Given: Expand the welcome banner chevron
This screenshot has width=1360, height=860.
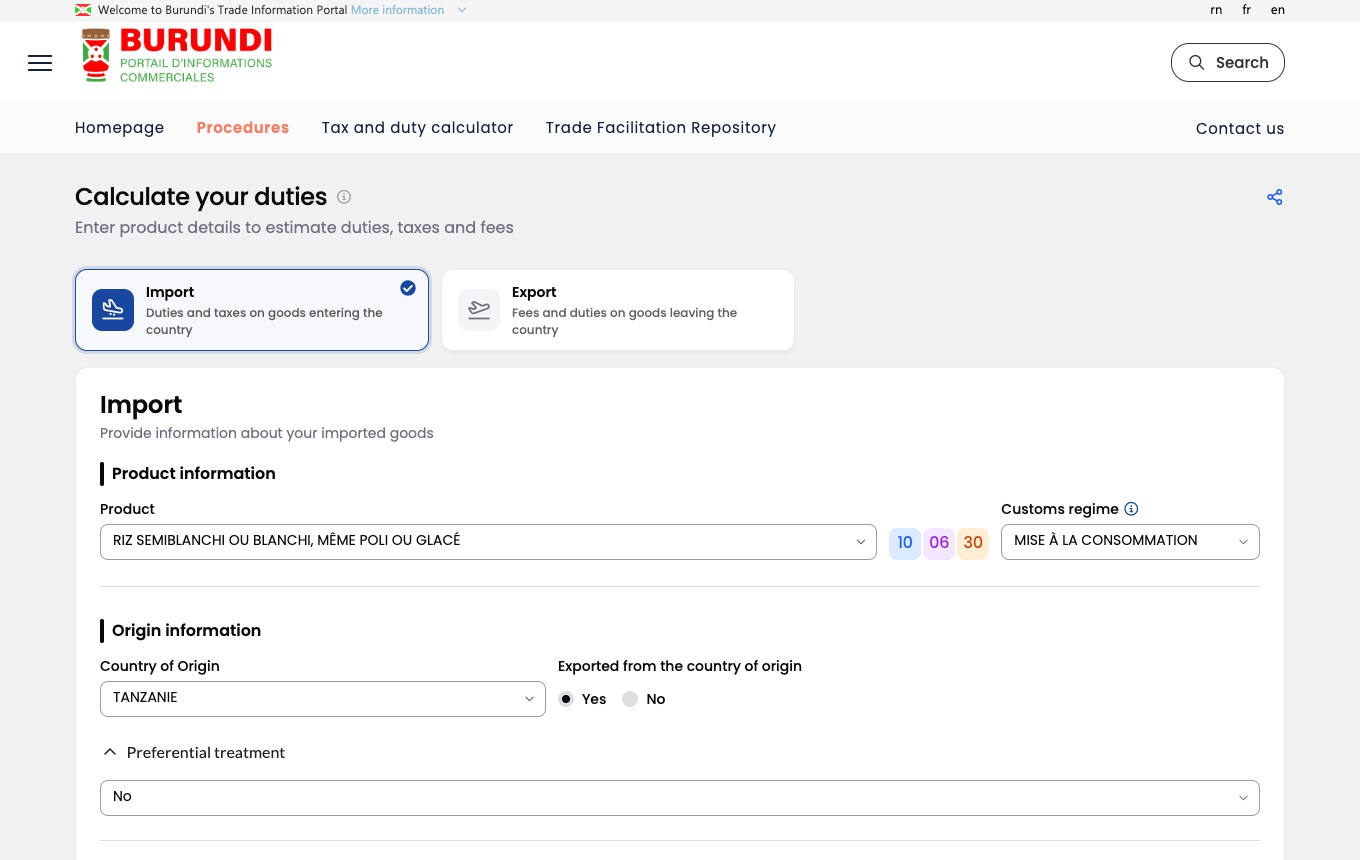Looking at the screenshot, I should [x=462, y=10].
